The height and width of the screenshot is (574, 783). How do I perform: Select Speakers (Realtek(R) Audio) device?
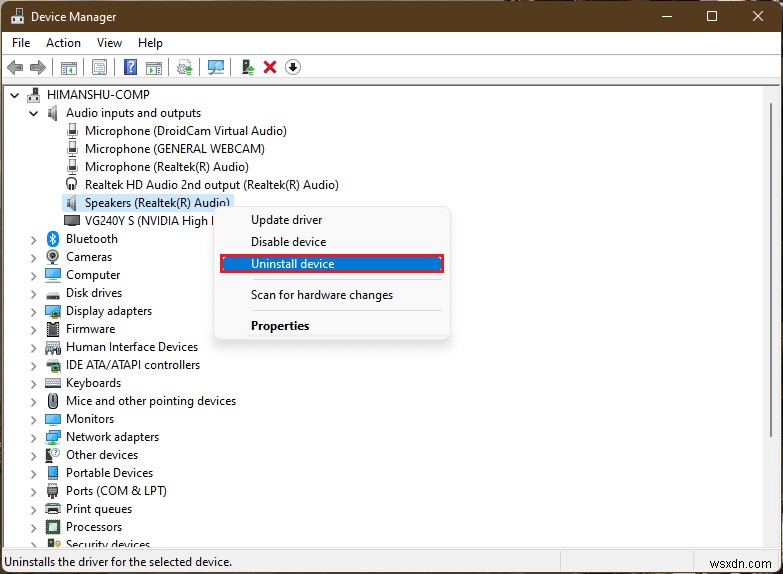(x=157, y=203)
